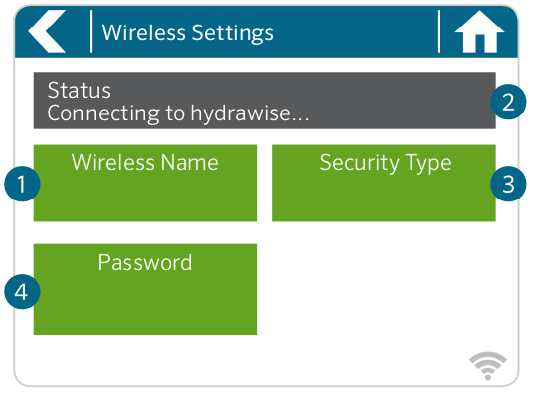This screenshot has height=397, width=533.
Task: Click the empty value area under Security Type
Action: pos(384,197)
